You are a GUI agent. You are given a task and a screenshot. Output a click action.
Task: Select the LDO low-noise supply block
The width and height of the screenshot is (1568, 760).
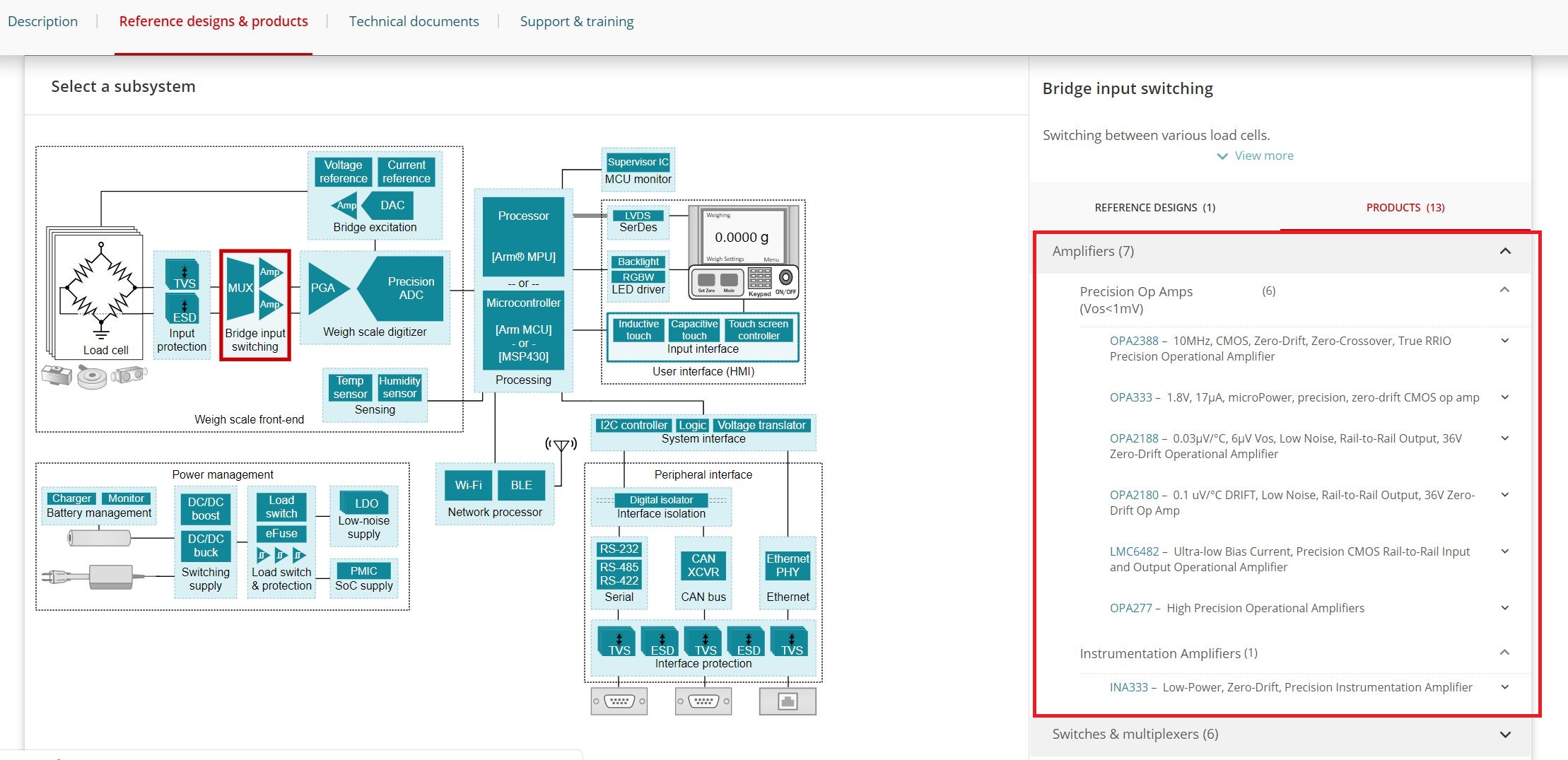tap(365, 503)
